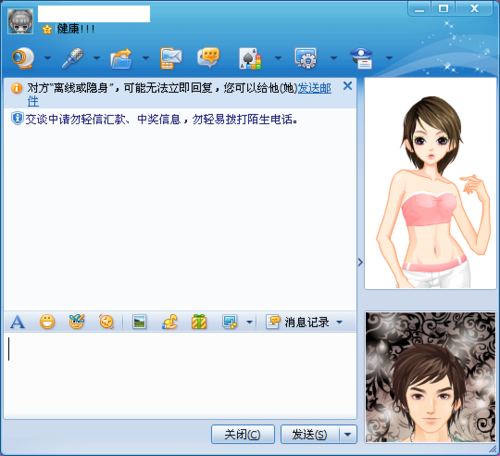Open the report police hat icon
Image resolution: width=500 pixels, height=456 pixels.
coord(362,58)
